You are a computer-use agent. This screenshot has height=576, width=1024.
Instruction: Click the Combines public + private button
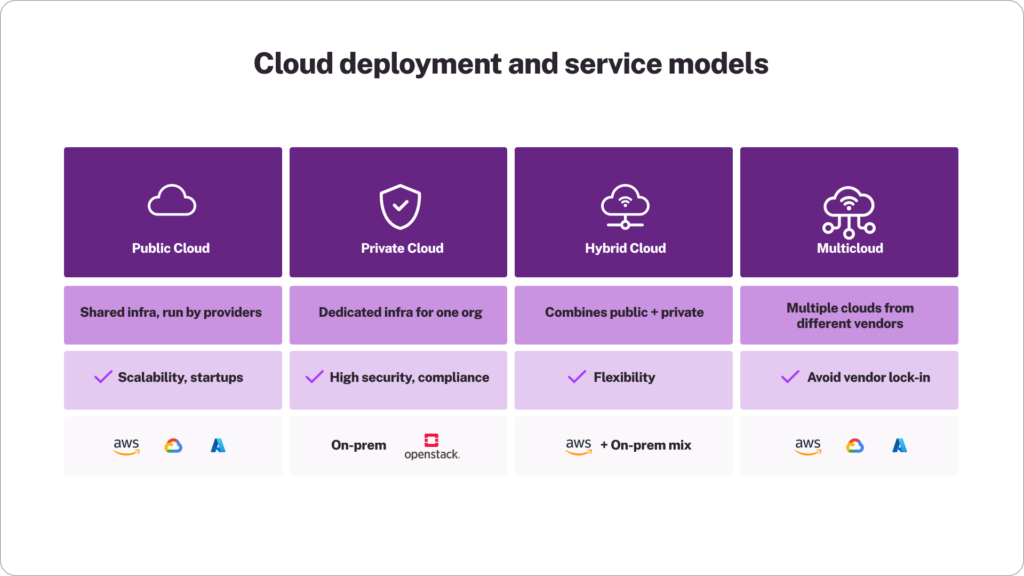pos(623,312)
